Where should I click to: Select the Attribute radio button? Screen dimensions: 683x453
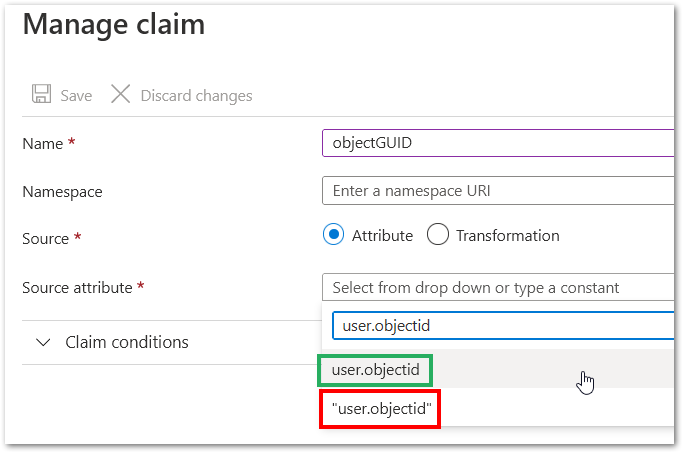(334, 235)
